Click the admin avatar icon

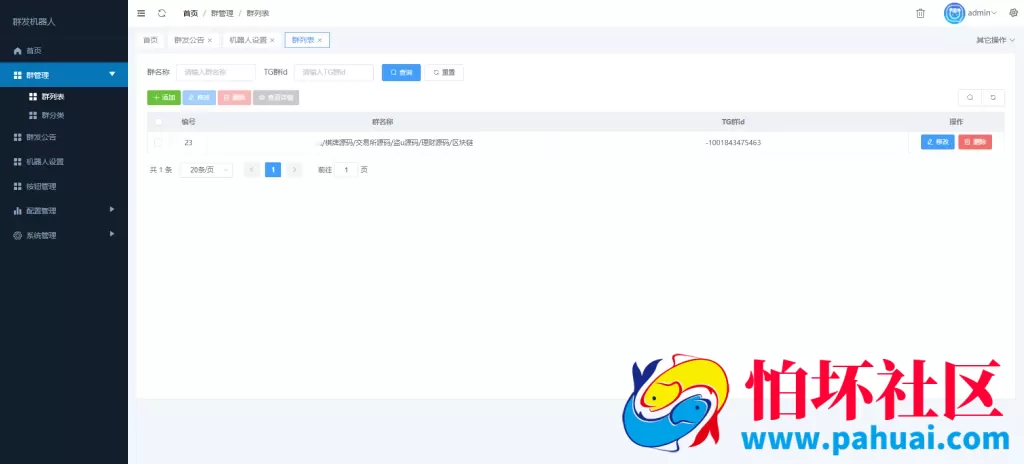pos(954,13)
